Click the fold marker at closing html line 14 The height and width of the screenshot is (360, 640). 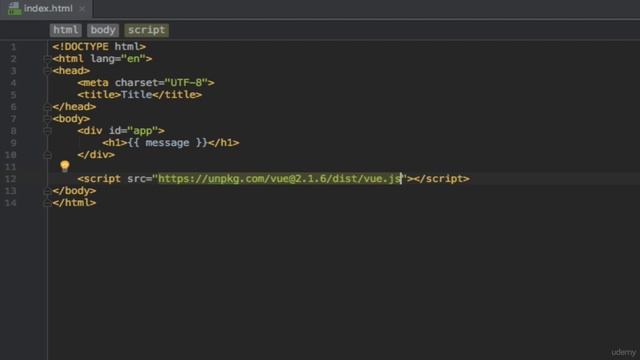coord(47,203)
